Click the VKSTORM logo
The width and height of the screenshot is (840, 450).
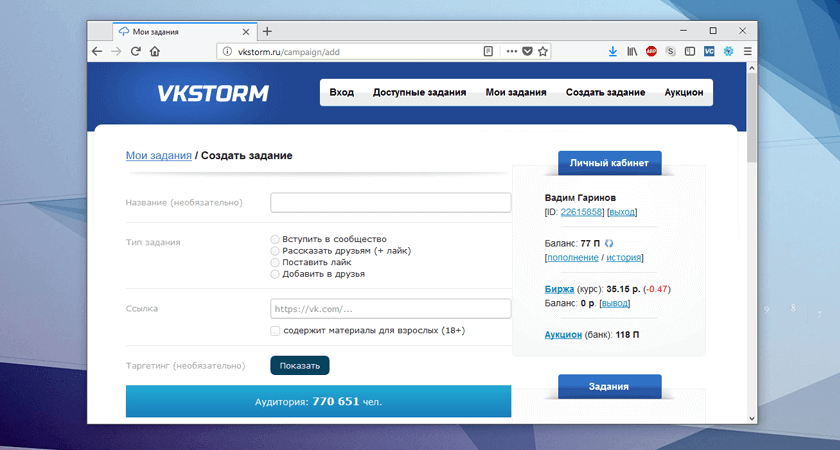(x=213, y=93)
